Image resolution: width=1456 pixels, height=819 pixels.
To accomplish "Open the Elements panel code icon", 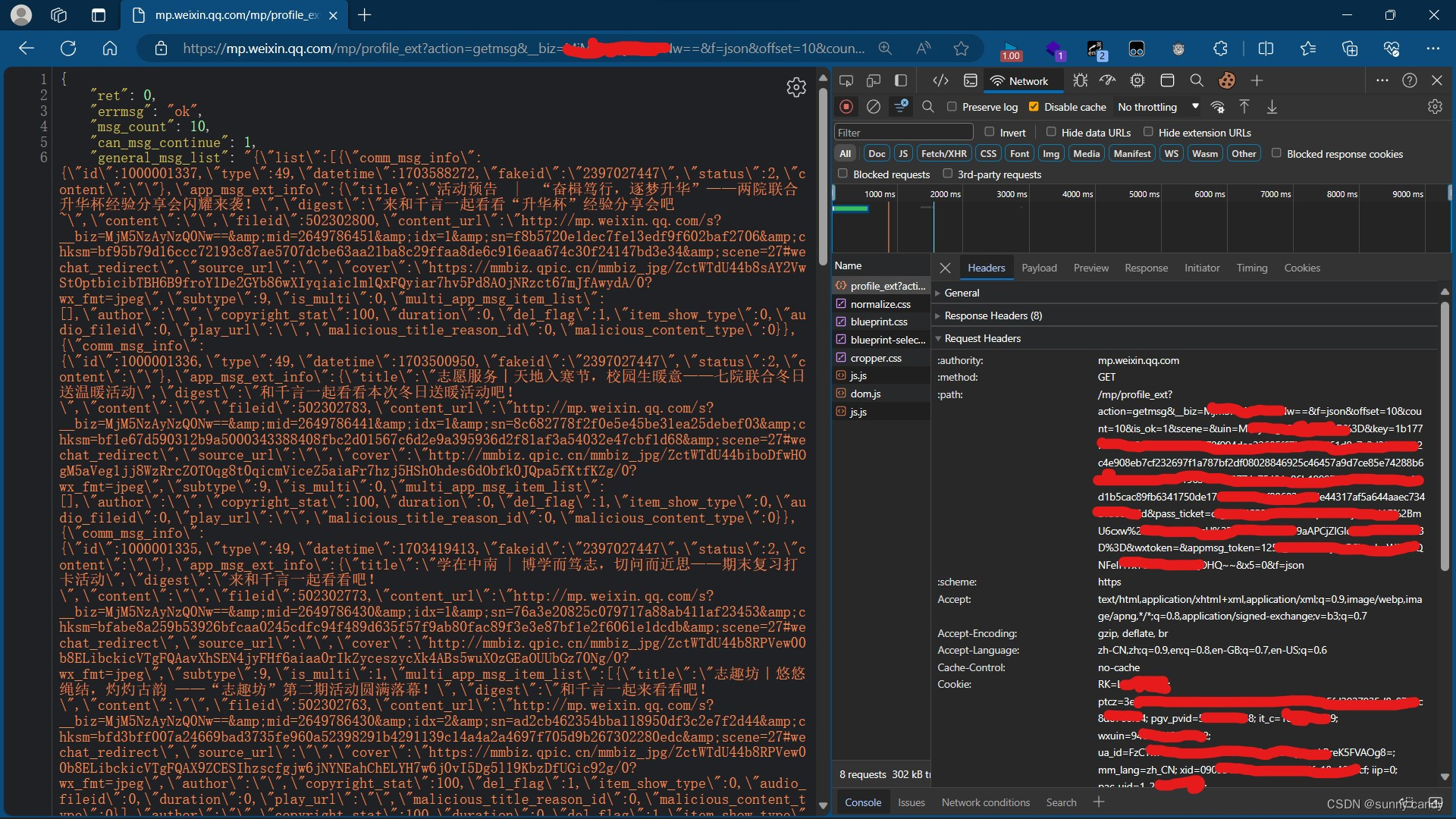I will click(940, 80).
